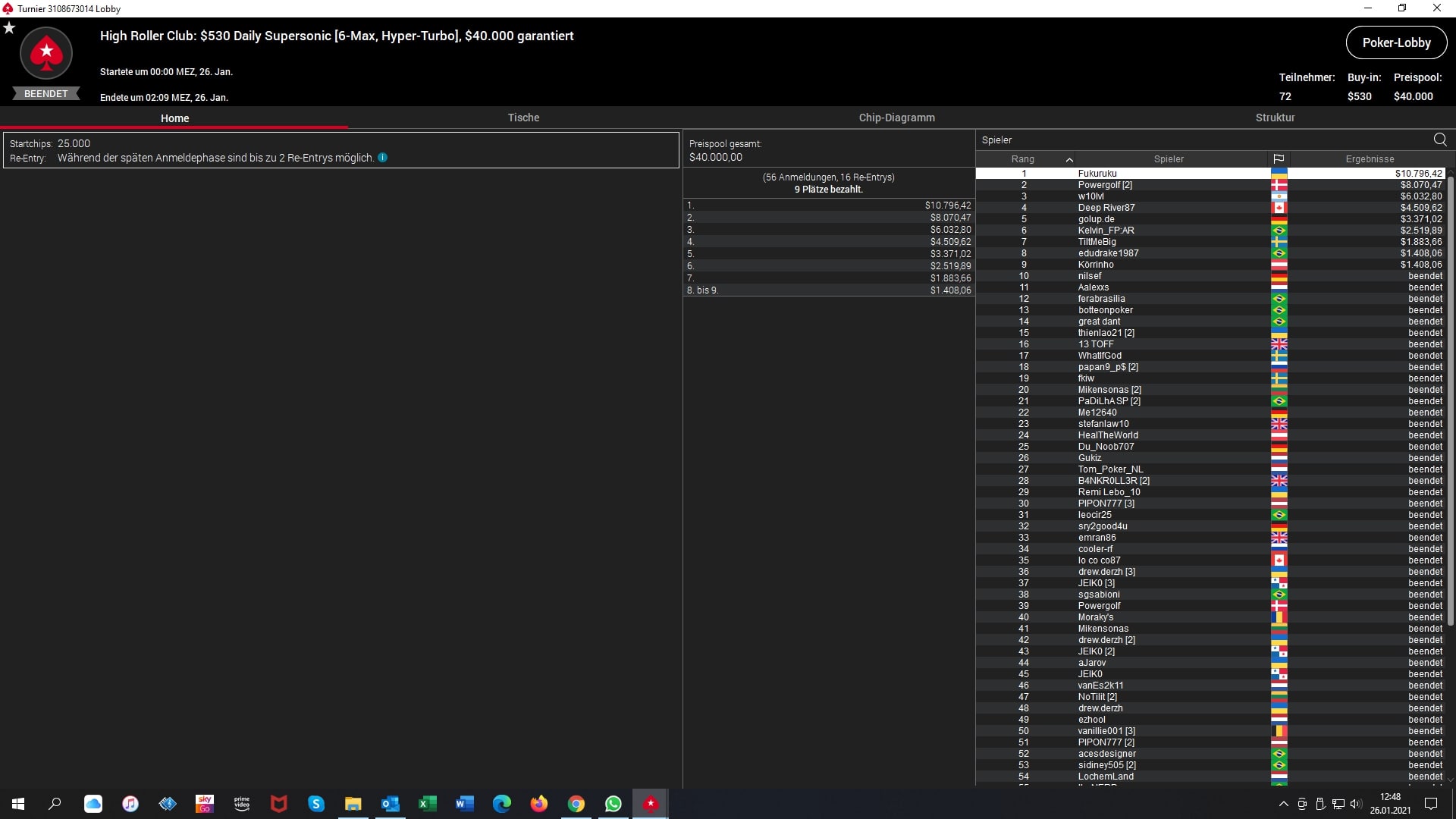
Task: Switch to the Struktur tab
Action: pos(1275,118)
